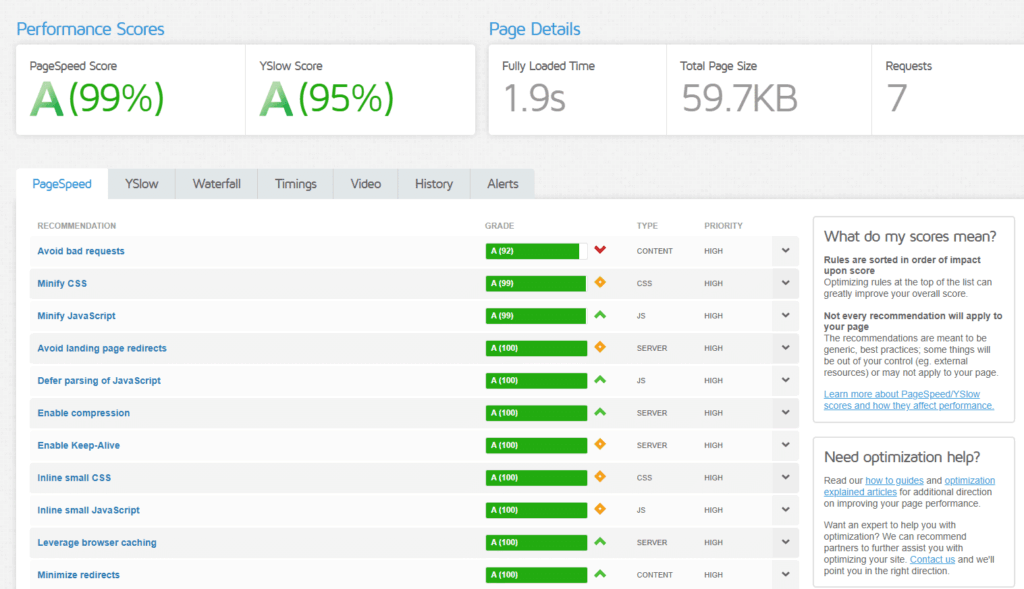Expand the Minify CSS recommendation row

pos(785,283)
